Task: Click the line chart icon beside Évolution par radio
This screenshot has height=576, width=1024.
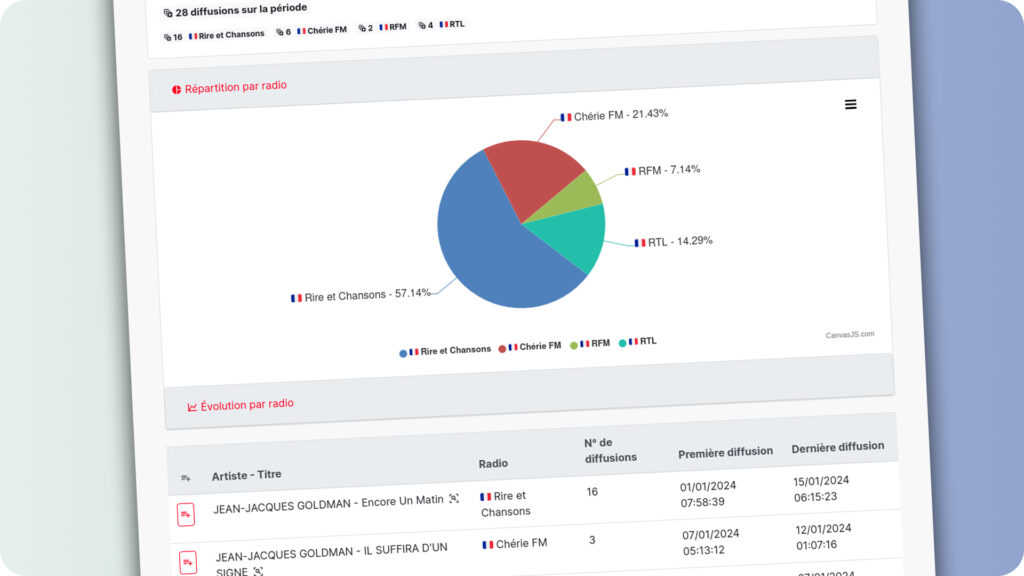Action: (192, 408)
